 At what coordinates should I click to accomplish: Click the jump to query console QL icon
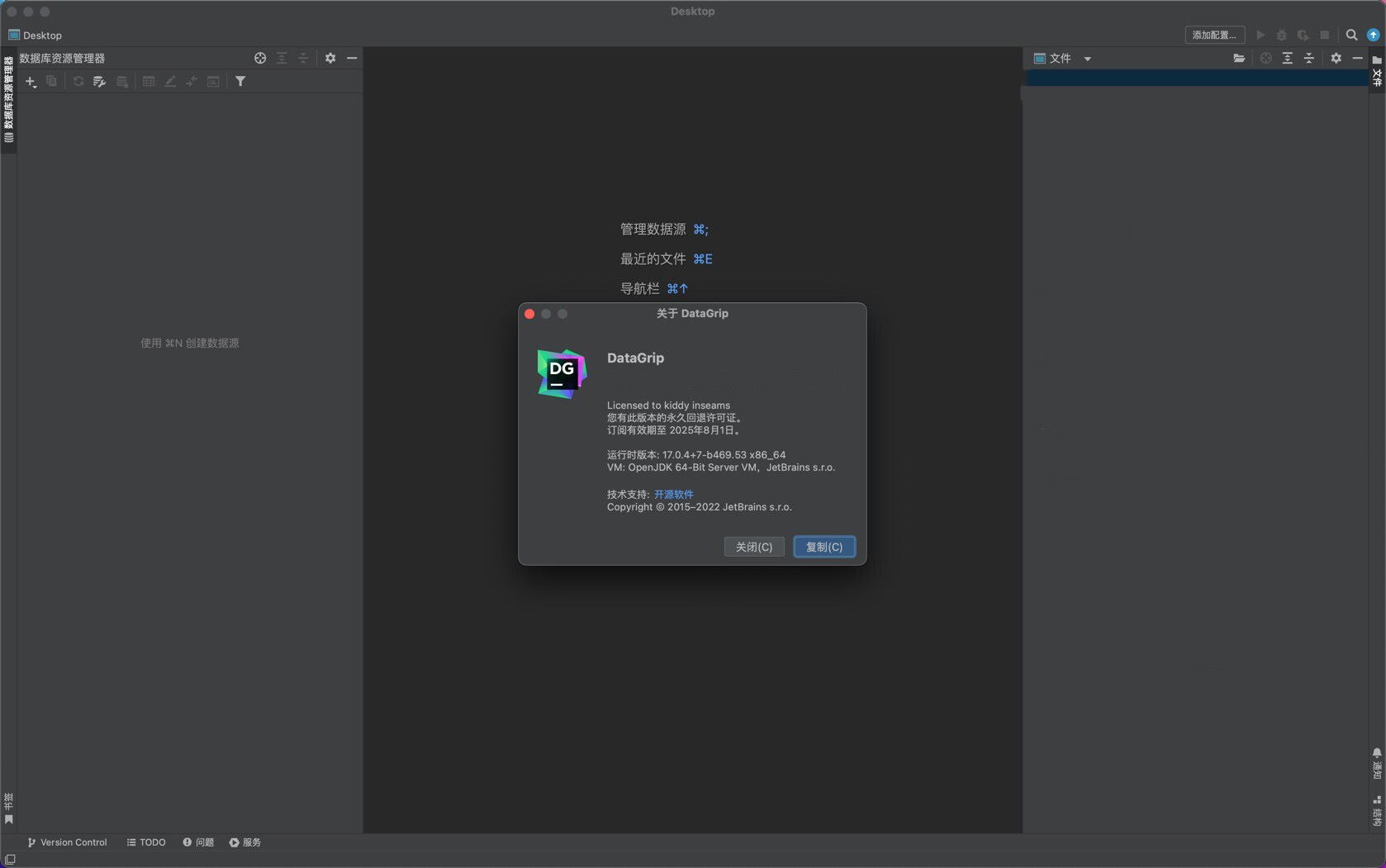tap(213, 81)
